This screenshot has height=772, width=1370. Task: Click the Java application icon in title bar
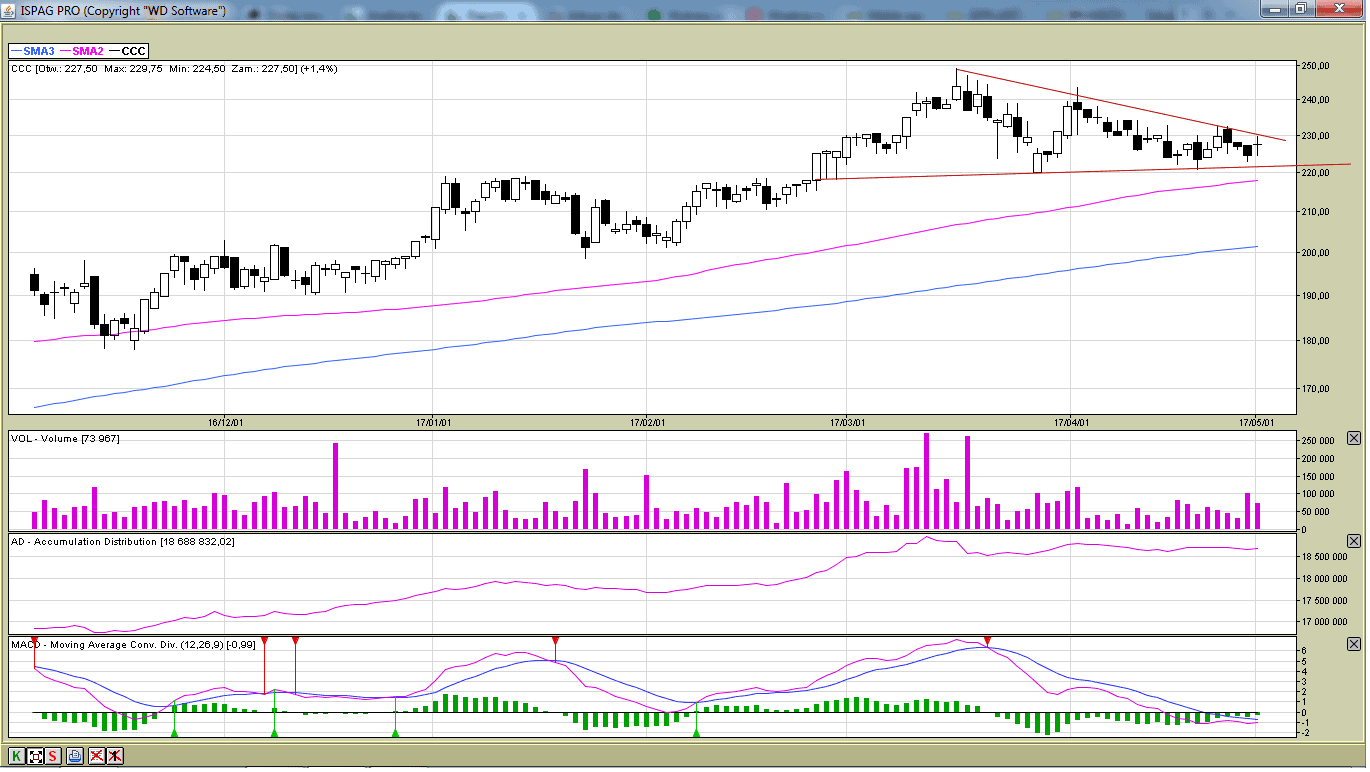tap(10, 10)
